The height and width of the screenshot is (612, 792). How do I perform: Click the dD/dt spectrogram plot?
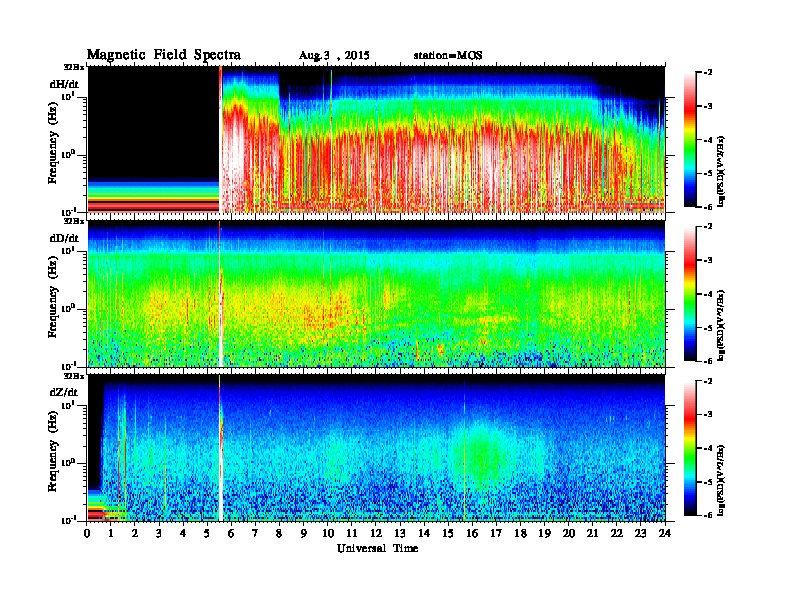pyautogui.click(x=376, y=293)
